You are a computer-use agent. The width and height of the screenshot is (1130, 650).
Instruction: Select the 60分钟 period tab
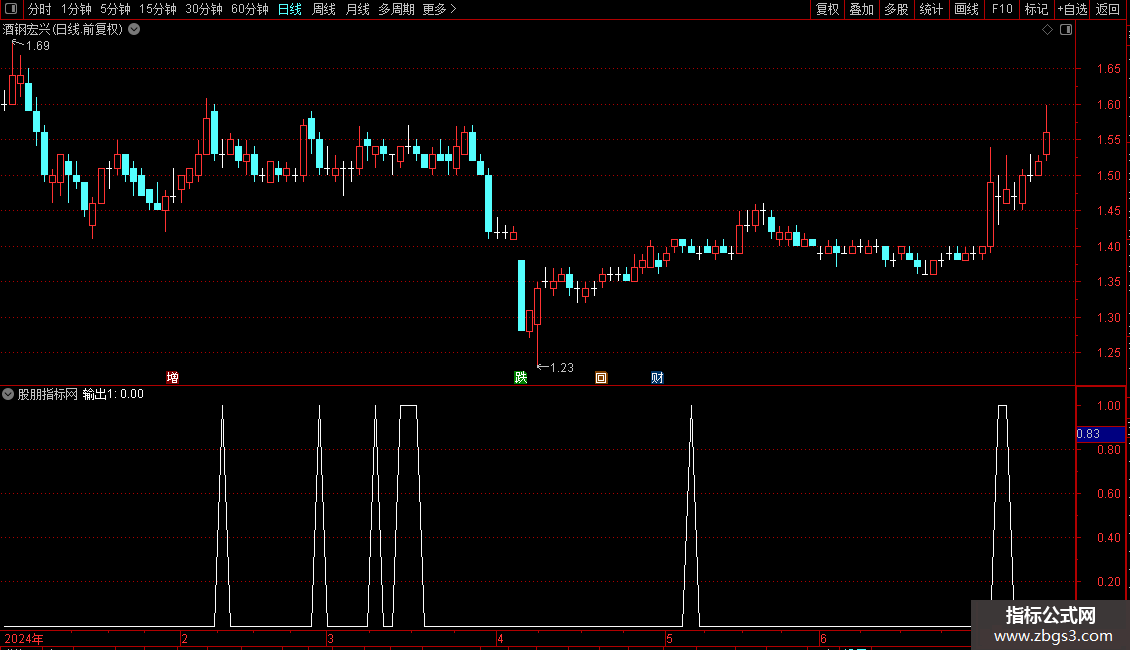coord(249,9)
